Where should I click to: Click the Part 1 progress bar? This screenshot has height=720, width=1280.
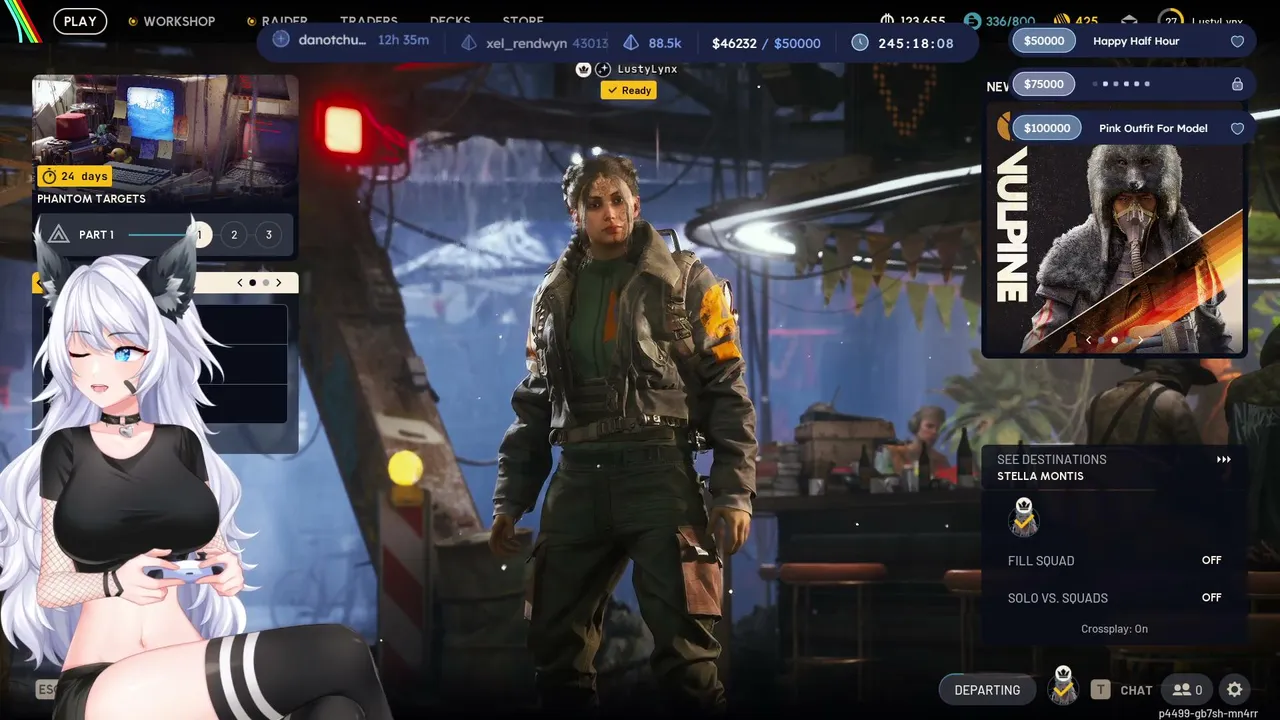(157, 235)
